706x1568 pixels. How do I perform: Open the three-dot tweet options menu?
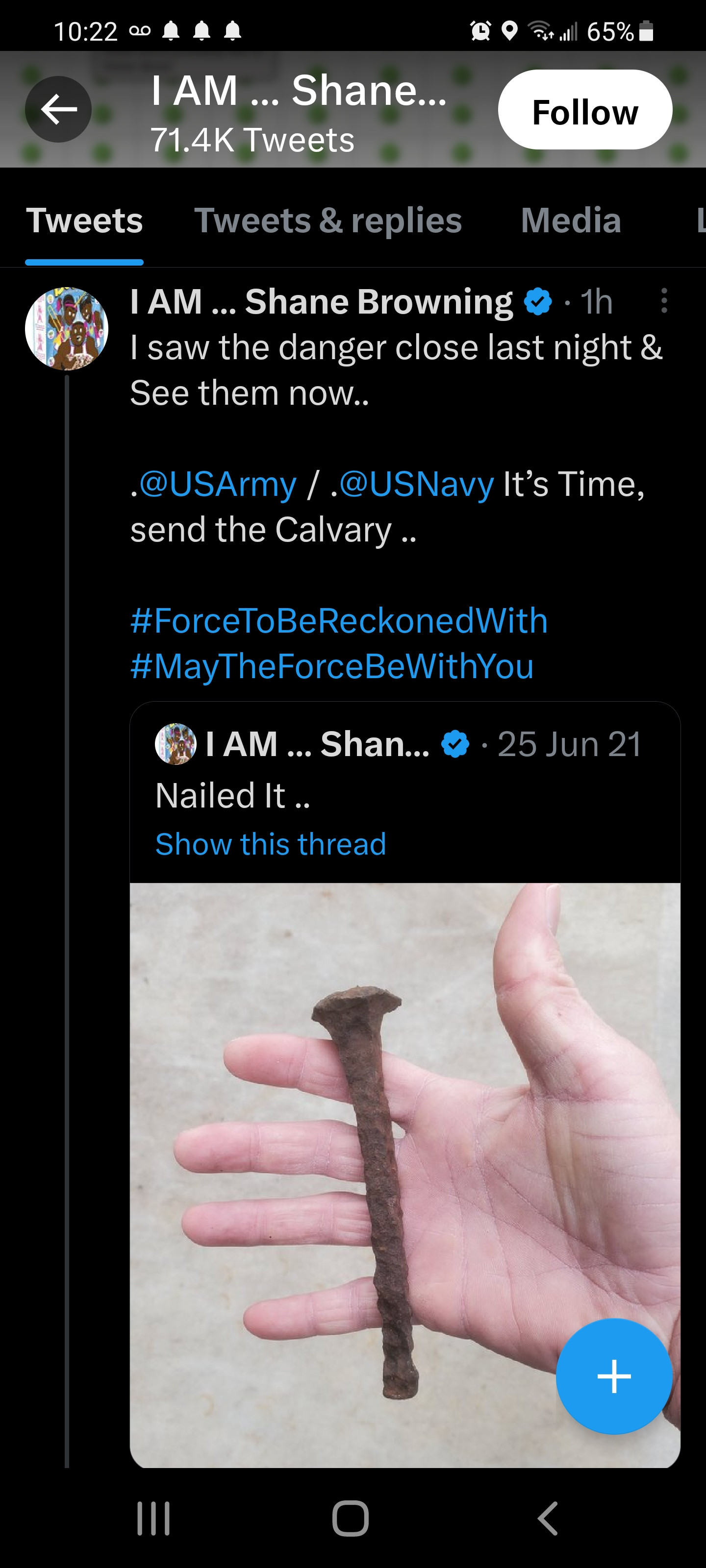point(663,301)
